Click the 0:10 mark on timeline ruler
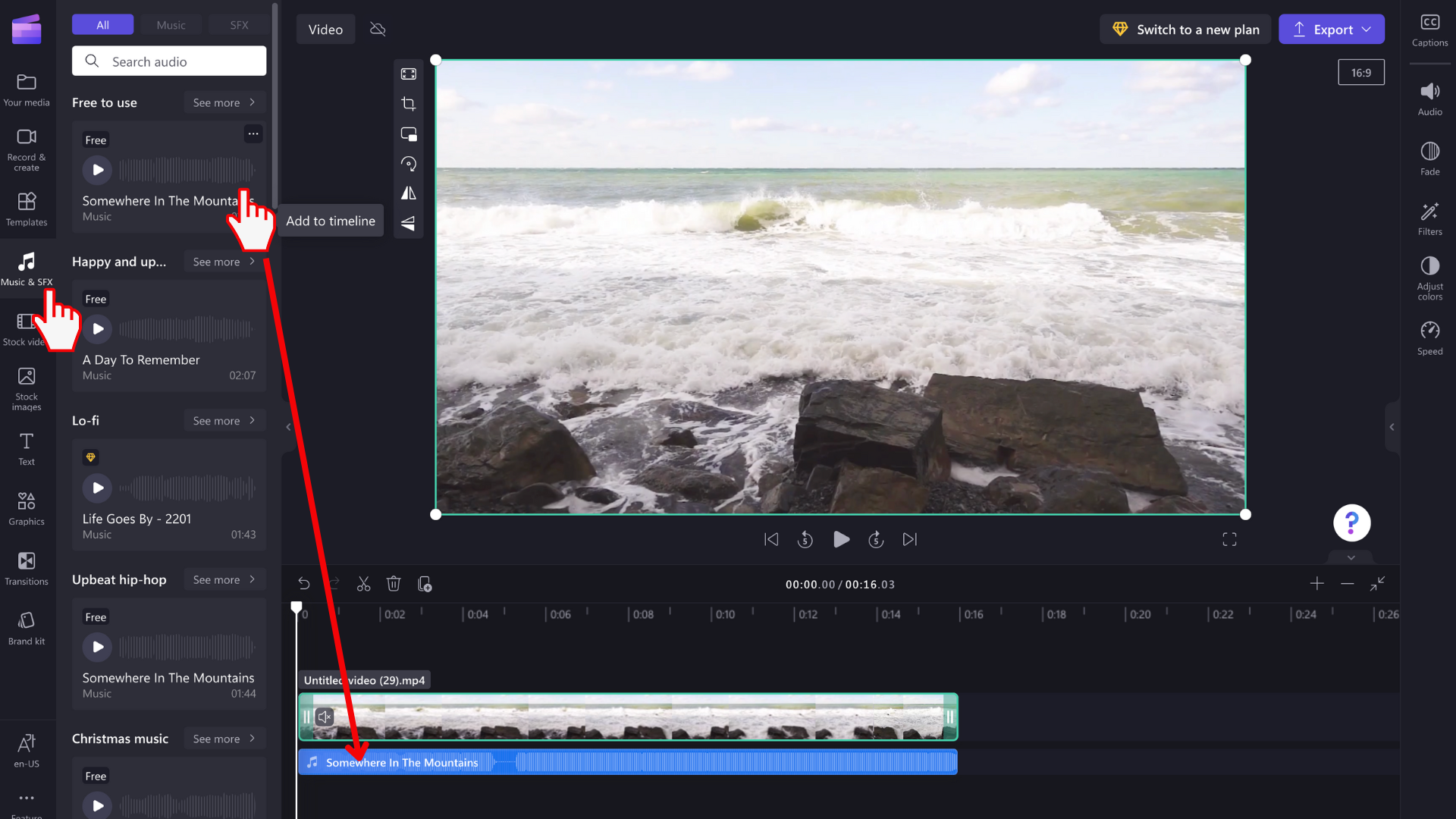The width and height of the screenshot is (1456, 819). [725, 614]
